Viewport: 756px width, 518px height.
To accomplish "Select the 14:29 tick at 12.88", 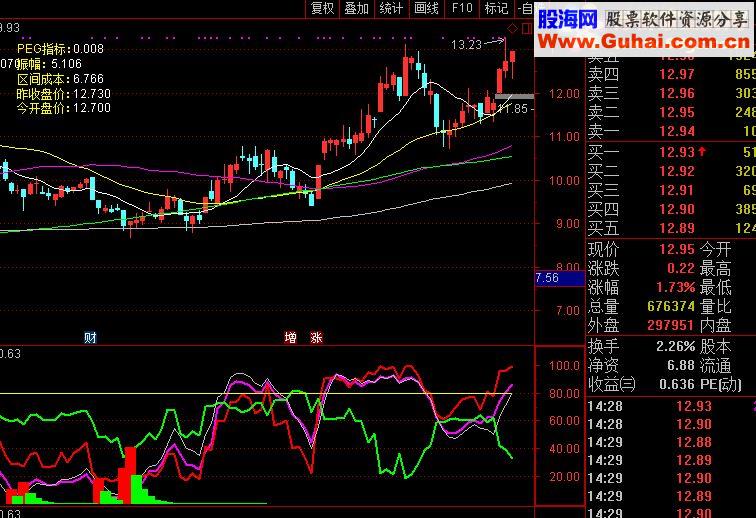I will [x=671, y=442].
